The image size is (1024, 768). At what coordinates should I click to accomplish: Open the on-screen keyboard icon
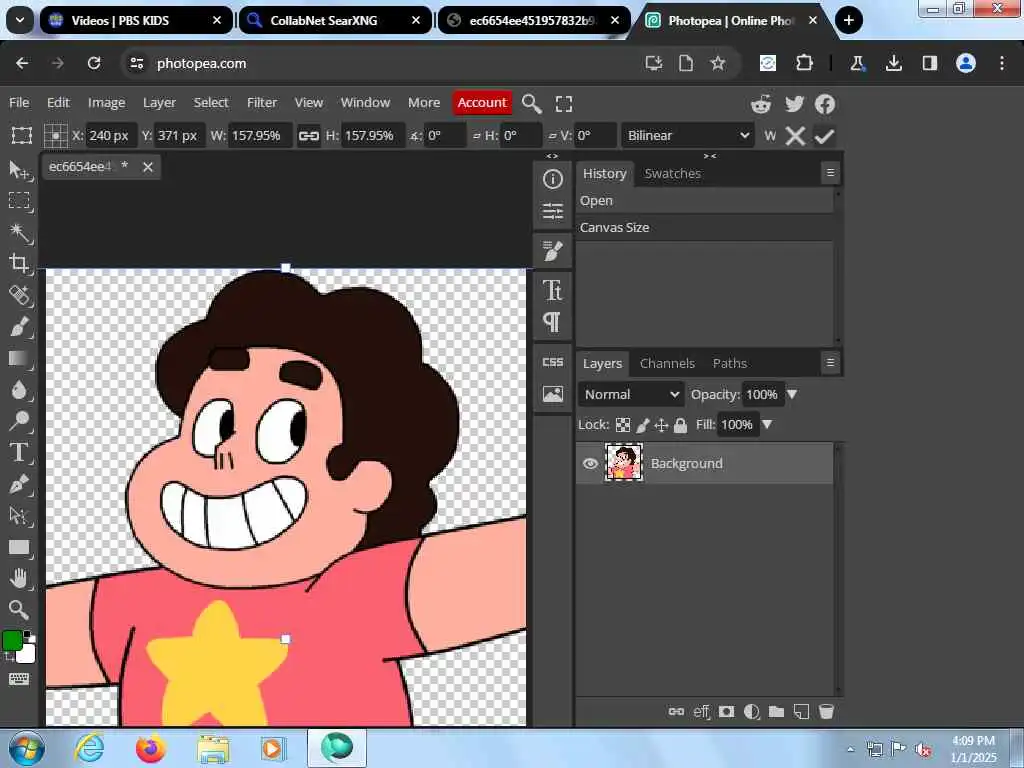click(19, 679)
